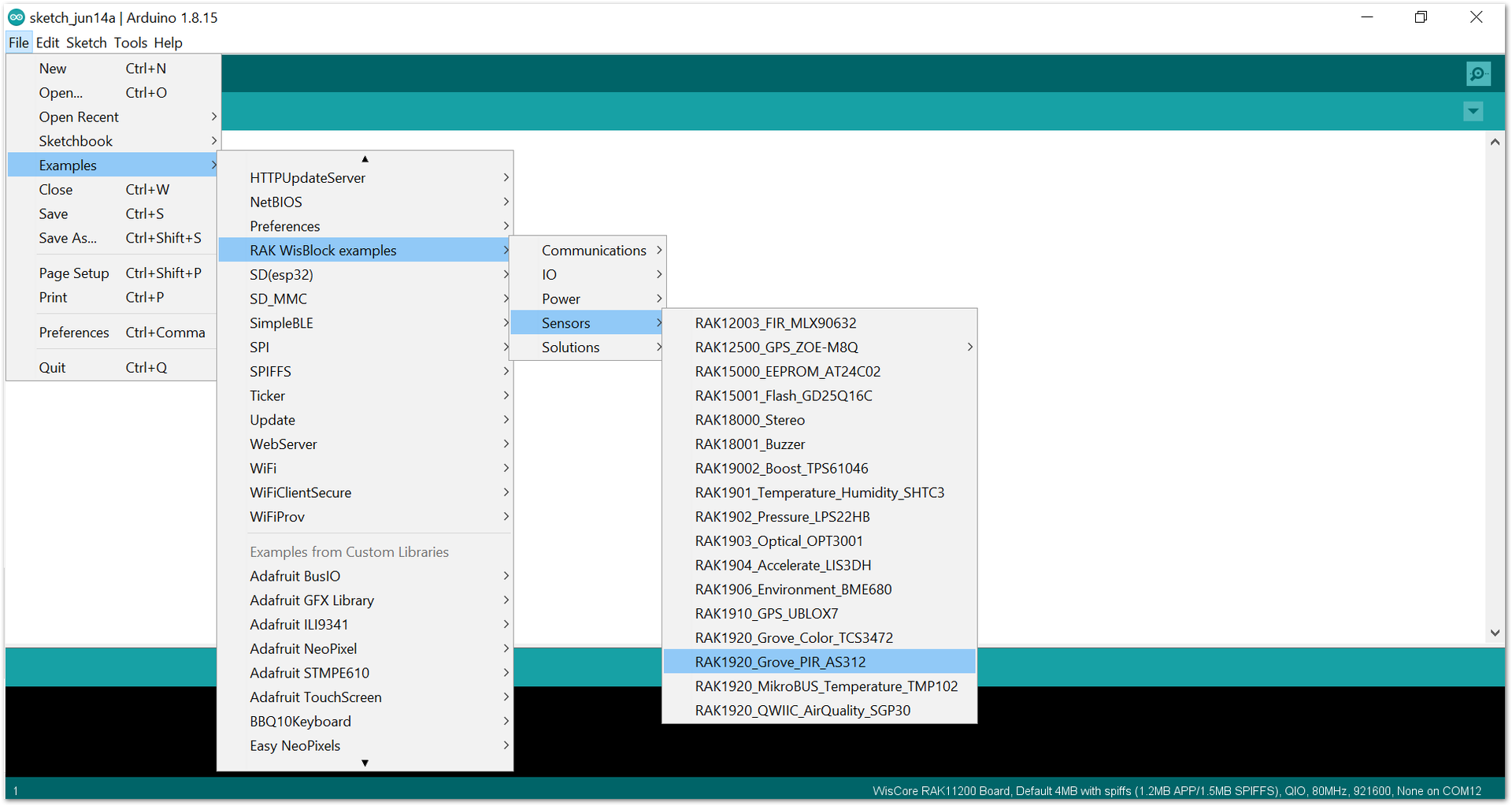This screenshot has height=806, width=1512.
Task: Choose Close in the File menu
Action: (x=112, y=190)
